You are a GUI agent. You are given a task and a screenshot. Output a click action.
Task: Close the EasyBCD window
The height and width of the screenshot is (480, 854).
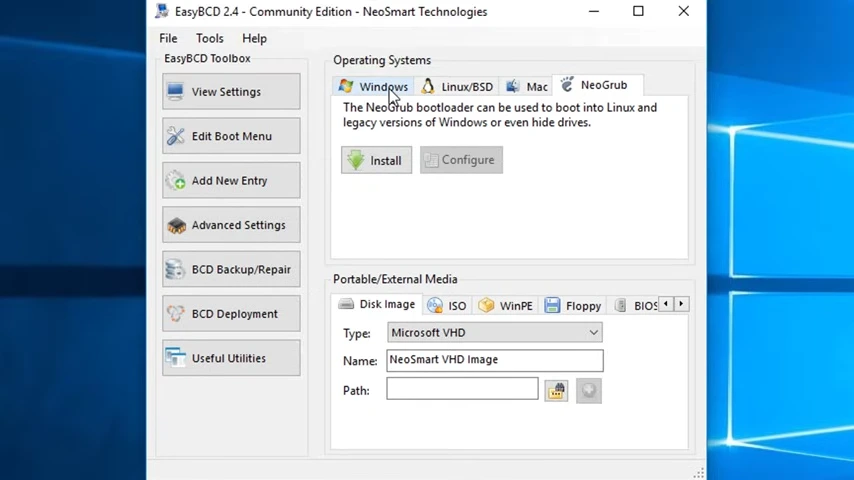pyautogui.click(x=684, y=11)
